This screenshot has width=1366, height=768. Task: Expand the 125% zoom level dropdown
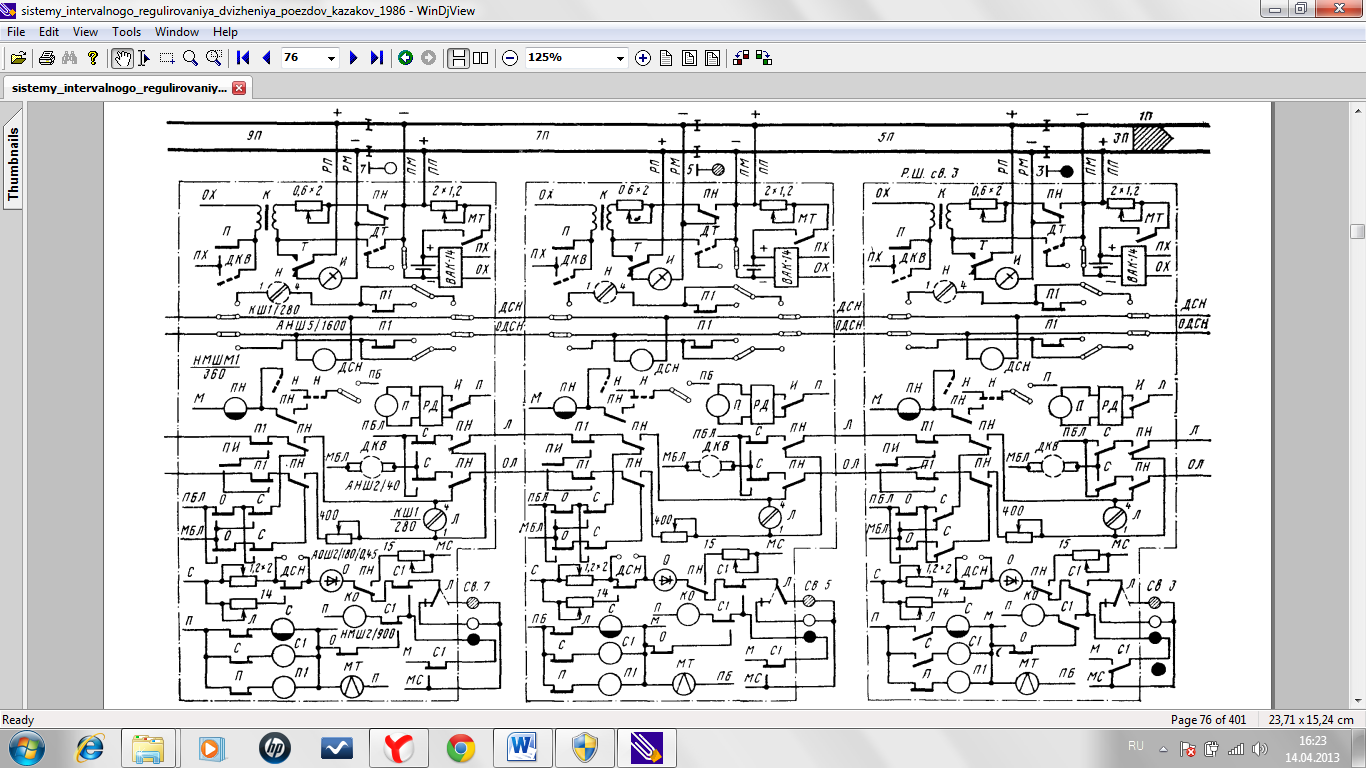click(620, 58)
